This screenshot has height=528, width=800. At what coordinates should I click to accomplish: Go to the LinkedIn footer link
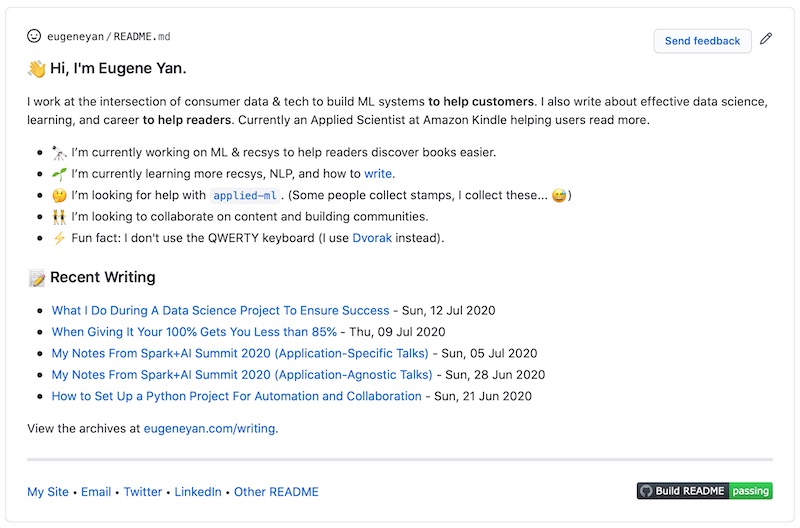(x=198, y=492)
